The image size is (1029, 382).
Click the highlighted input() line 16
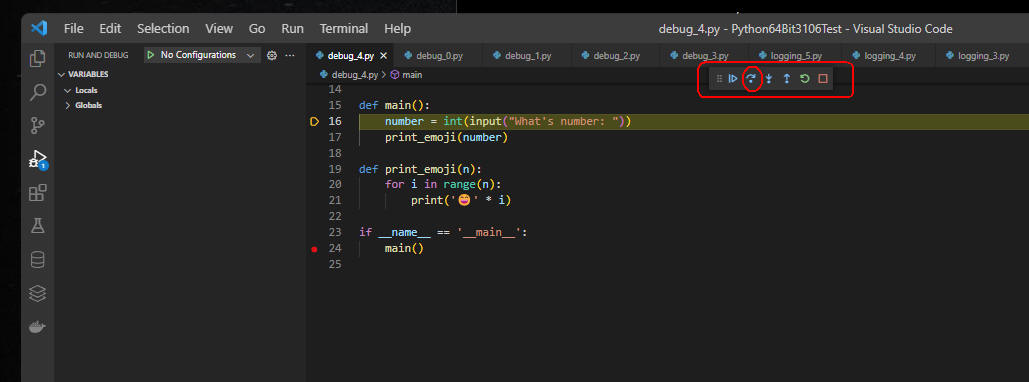point(694,121)
